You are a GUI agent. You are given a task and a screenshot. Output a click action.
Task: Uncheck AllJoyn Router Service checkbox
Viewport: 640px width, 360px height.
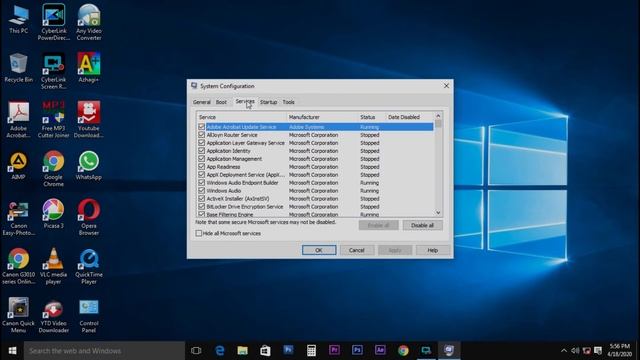click(201, 135)
